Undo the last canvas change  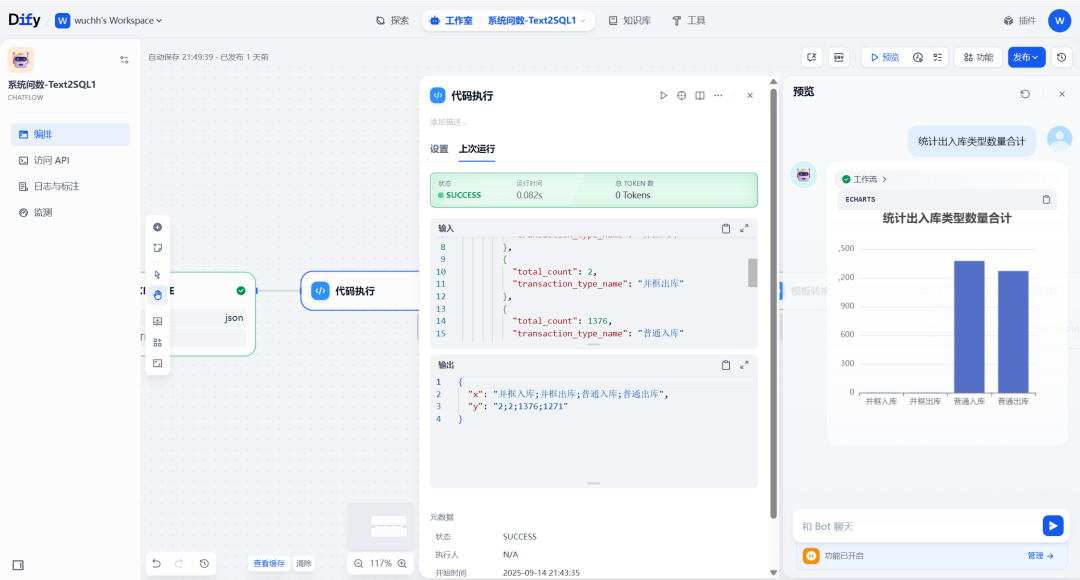pyautogui.click(x=156, y=563)
